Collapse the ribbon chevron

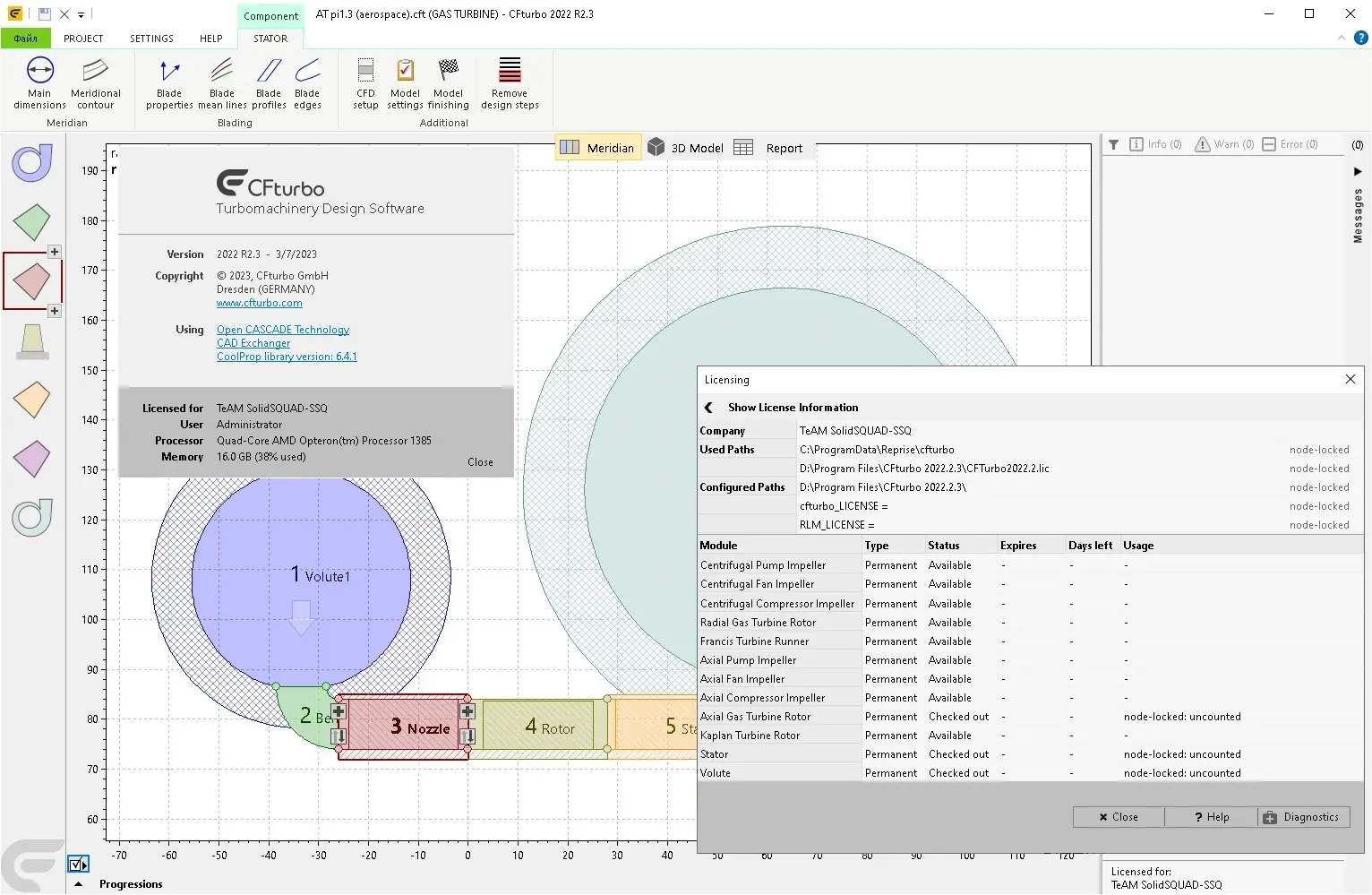tap(1342, 38)
